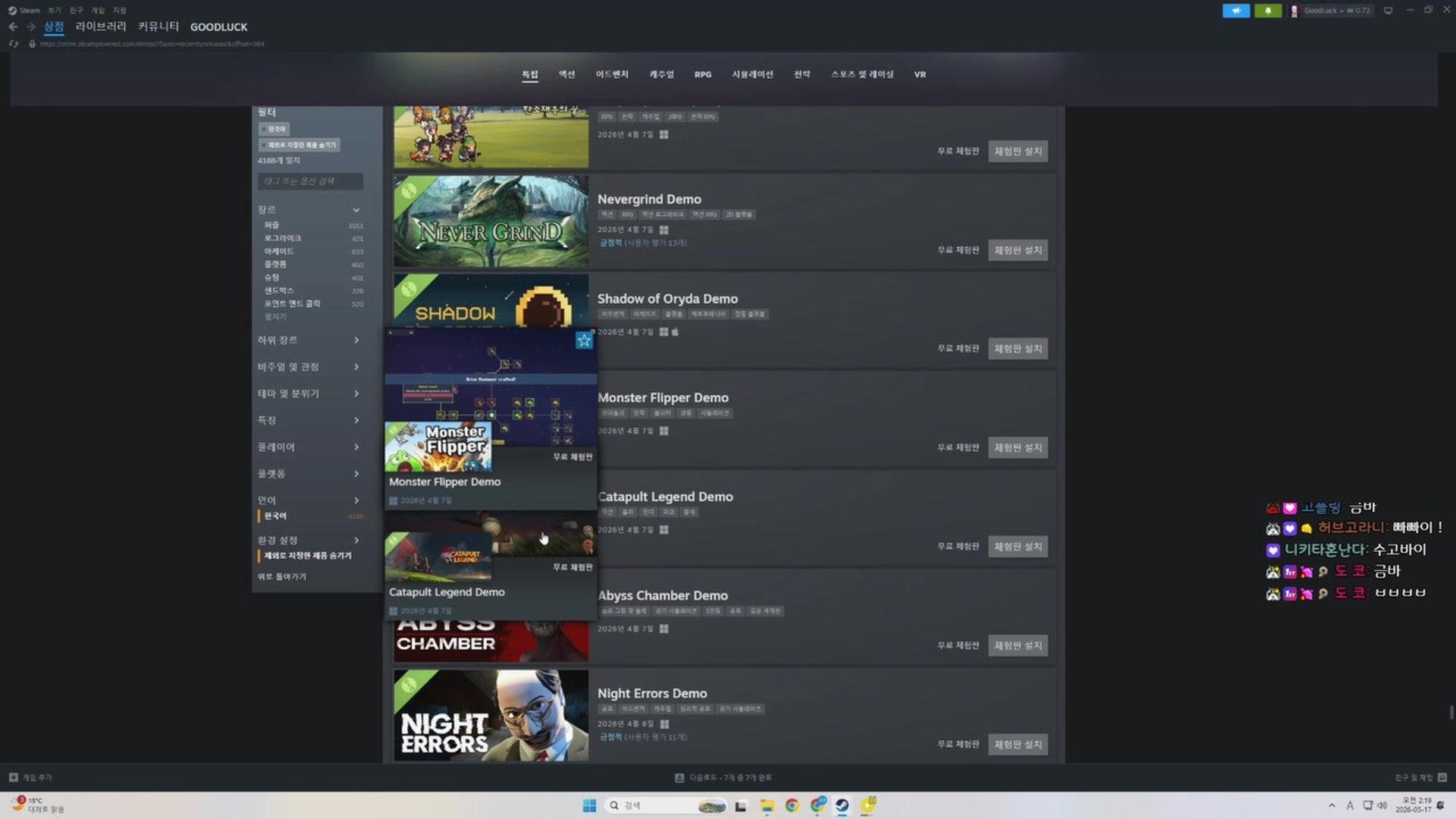Image resolution: width=1456 pixels, height=819 pixels.
Task: Install the Nevergrind Demo
Action: (1018, 250)
